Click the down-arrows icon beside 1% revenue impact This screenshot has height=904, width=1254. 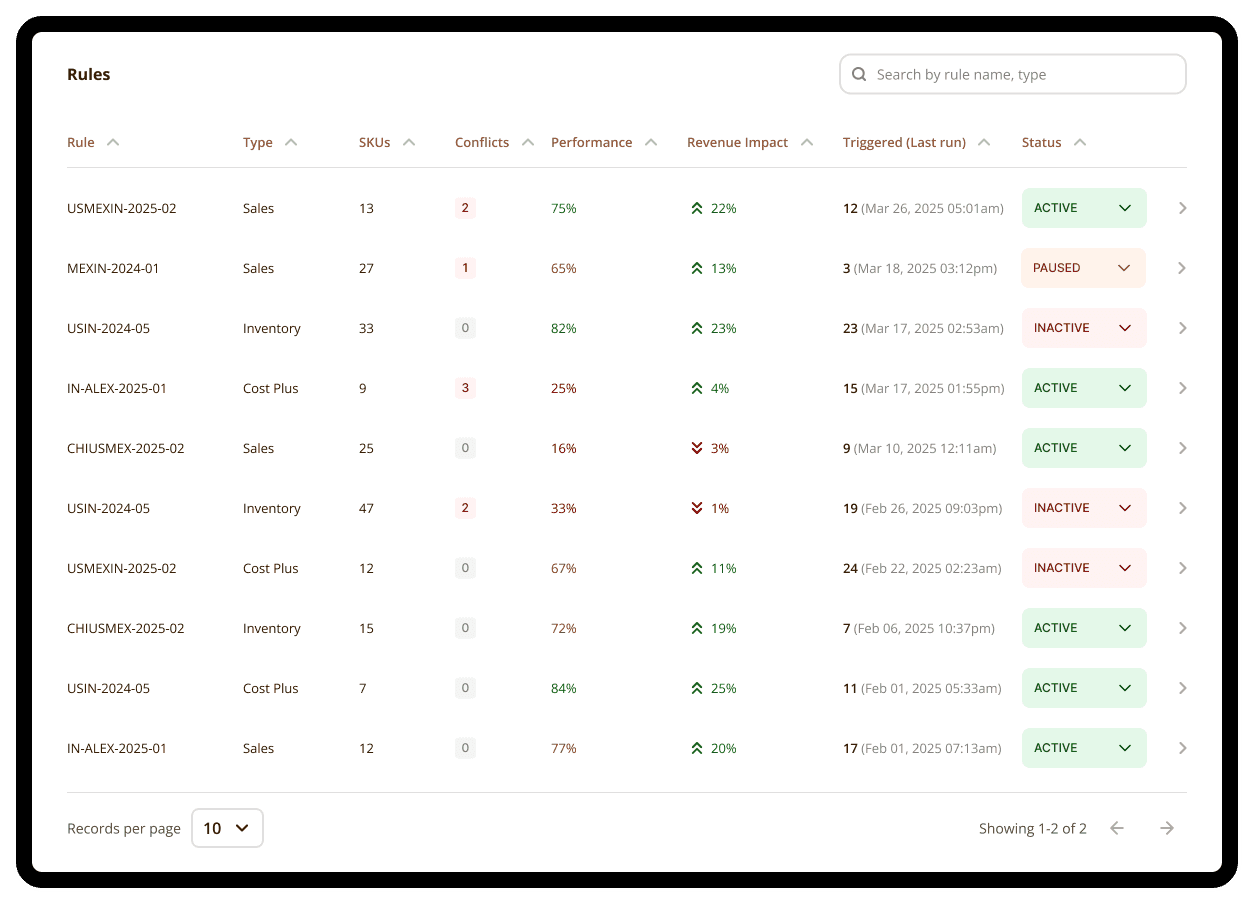pyautogui.click(x=697, y=508)
